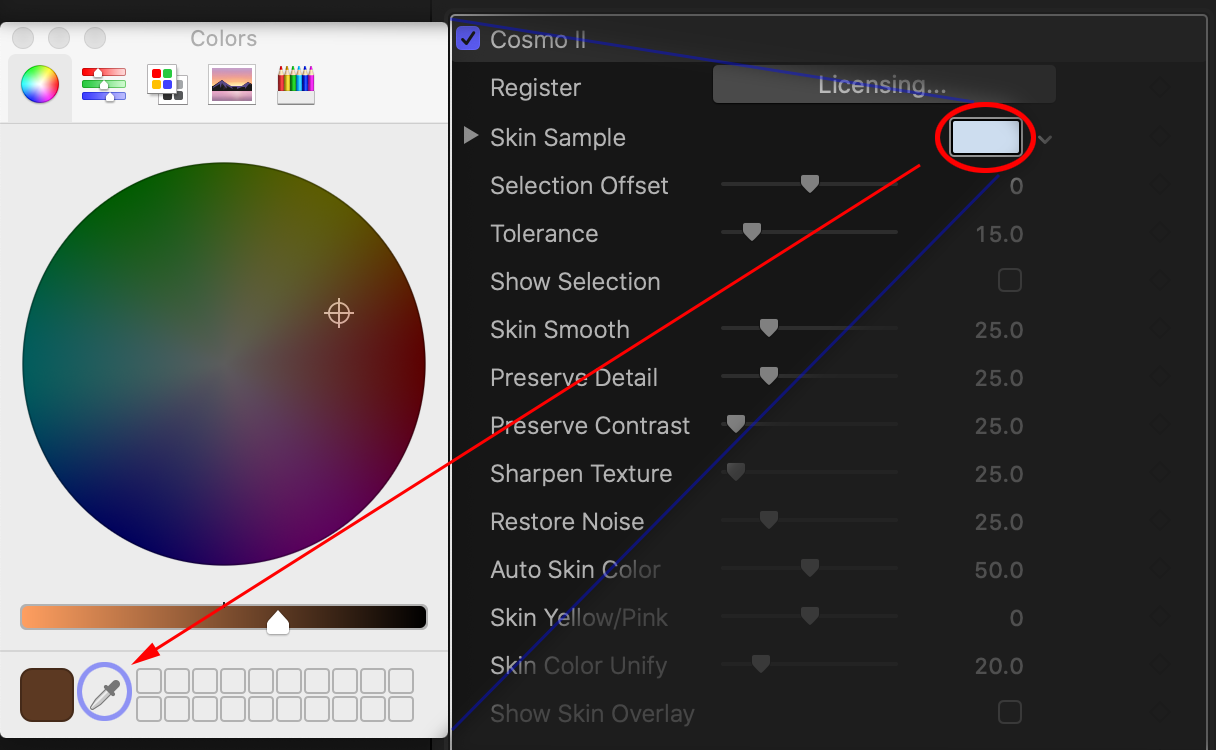Open the image palettes tab
The image size is (1216, 750).
(232, 85)
